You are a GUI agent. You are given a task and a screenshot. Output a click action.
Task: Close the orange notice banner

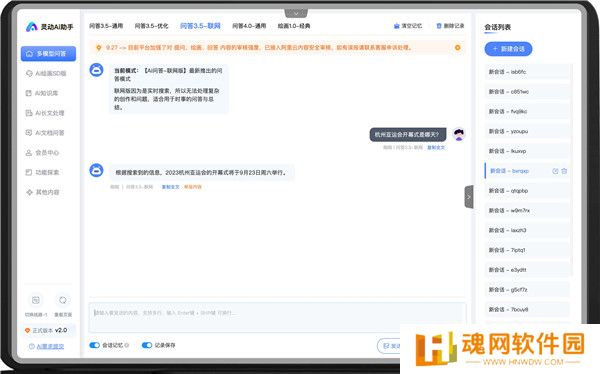pos(458,47)
